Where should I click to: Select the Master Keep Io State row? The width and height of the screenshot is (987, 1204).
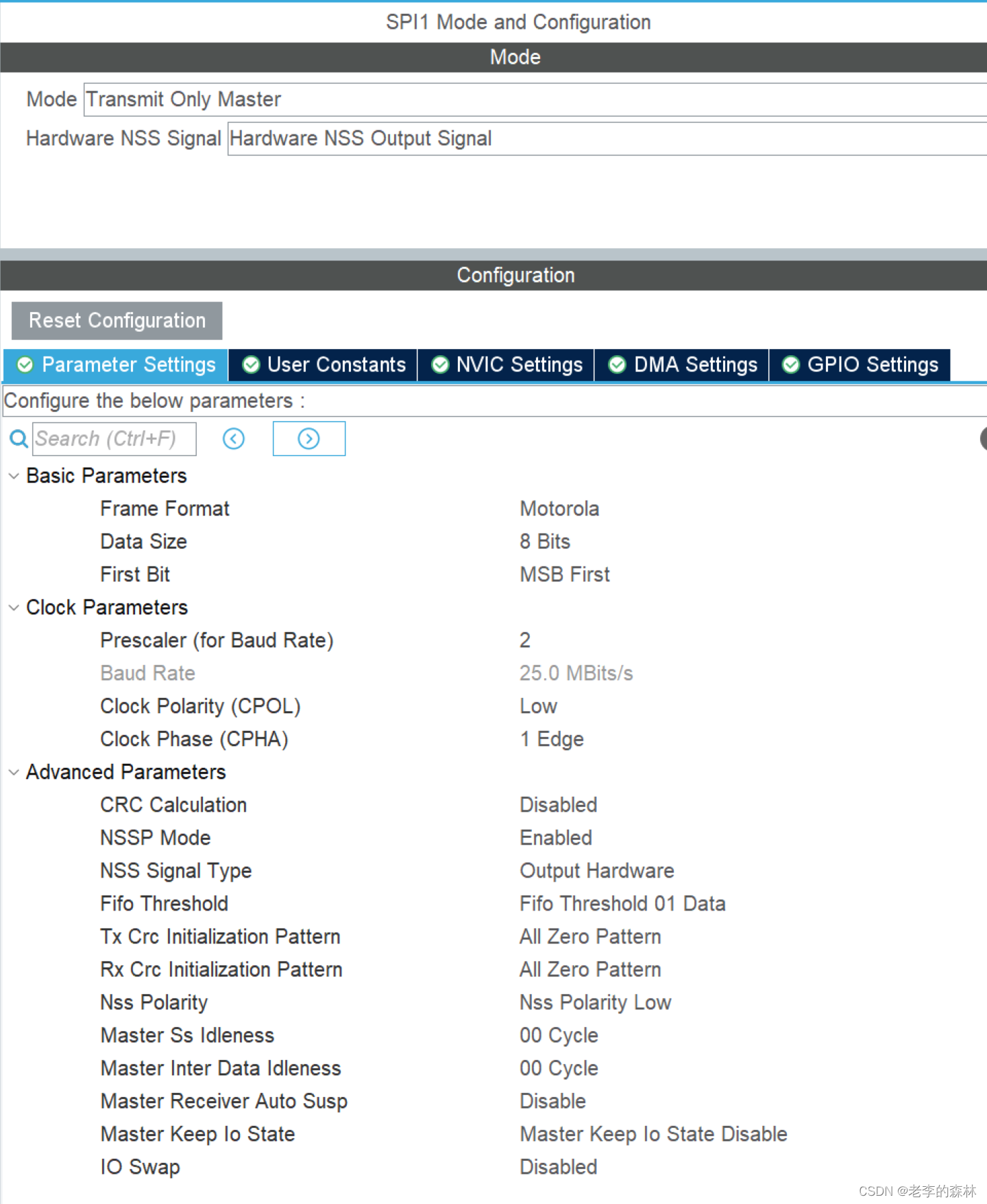[x=197, y=1134]
